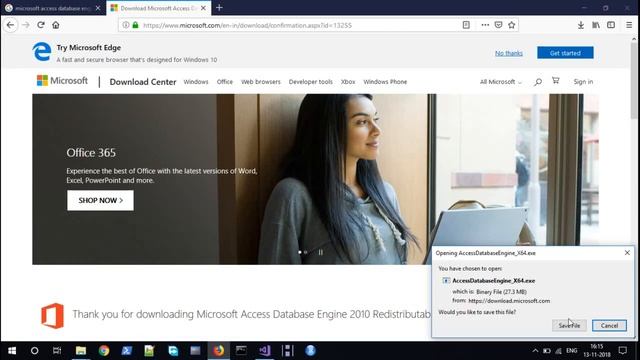Go to Firefox home page icon
Image resolution: width=640 pixels, height=360 pixels.
click(x=56, y=25)
